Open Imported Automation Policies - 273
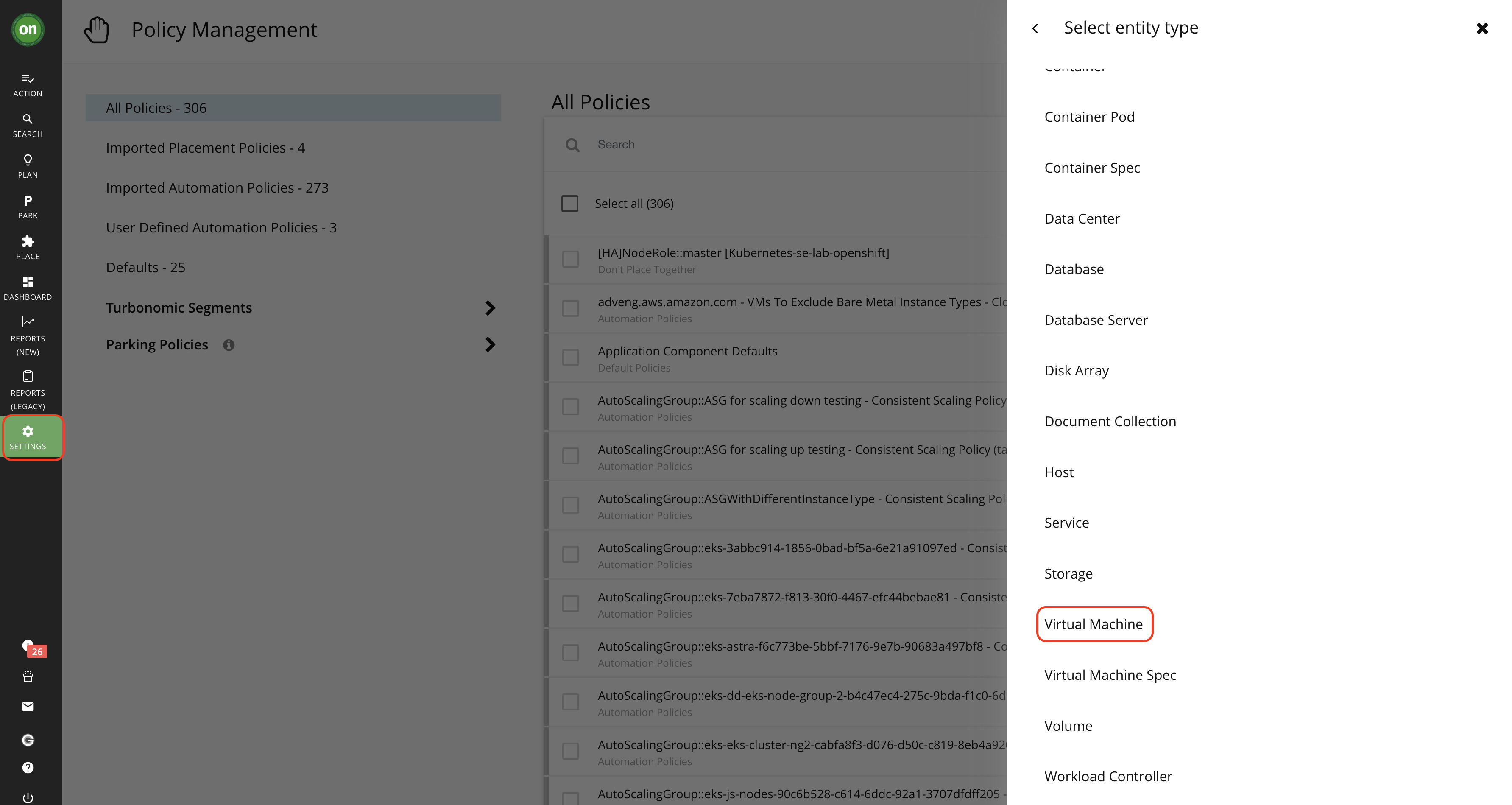Image resolution: width=1512 pixels, height=805 pixels. (x=217, y=188)
